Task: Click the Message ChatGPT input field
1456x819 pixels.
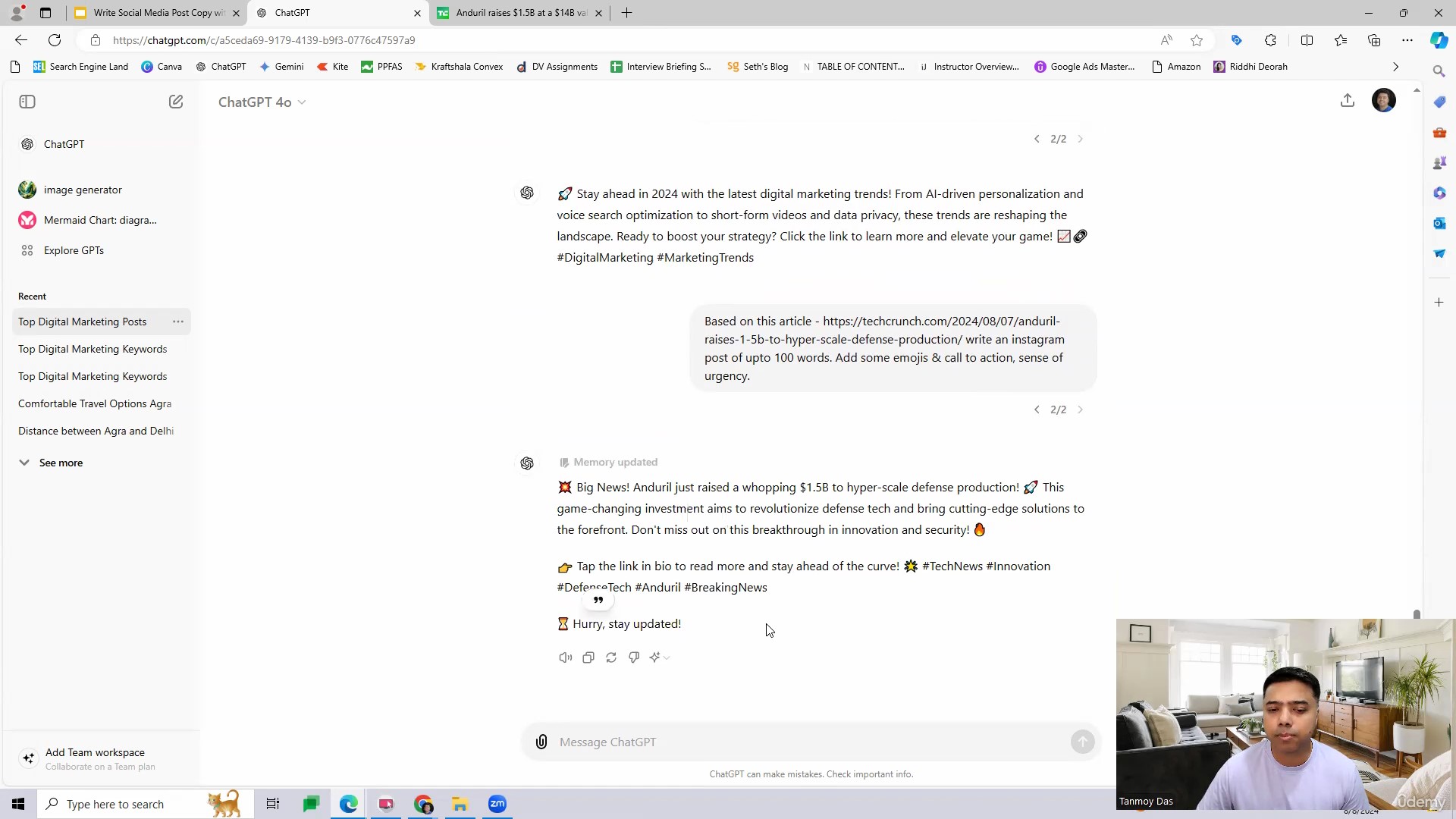Action: coord(810,742)
